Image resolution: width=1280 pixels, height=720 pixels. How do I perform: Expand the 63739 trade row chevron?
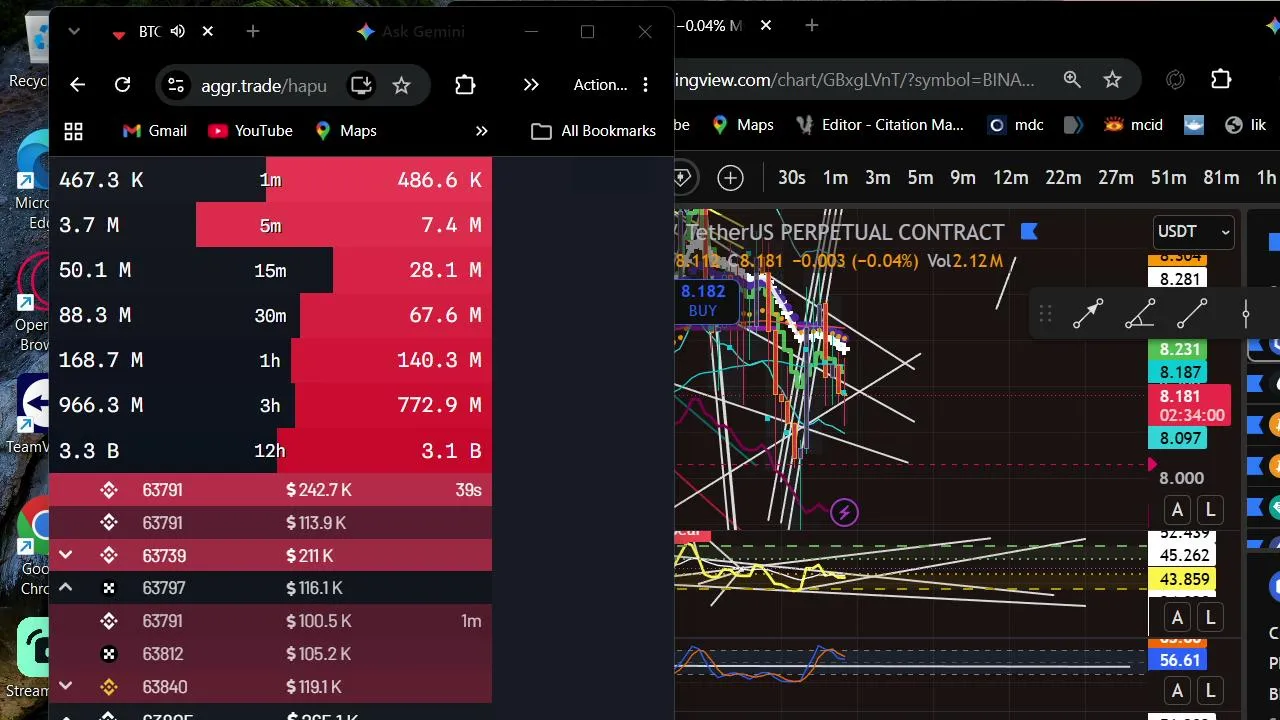65,555
